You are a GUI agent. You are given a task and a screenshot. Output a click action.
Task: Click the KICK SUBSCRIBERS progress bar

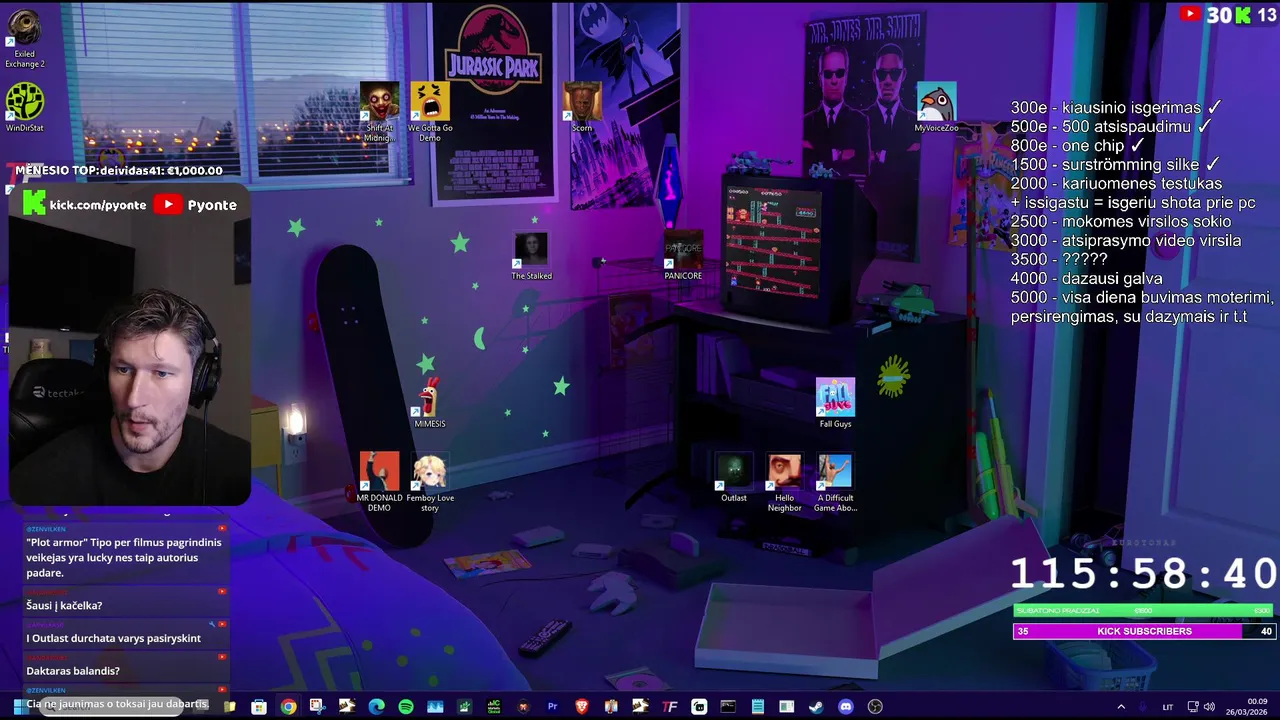tap(1144, 631)
